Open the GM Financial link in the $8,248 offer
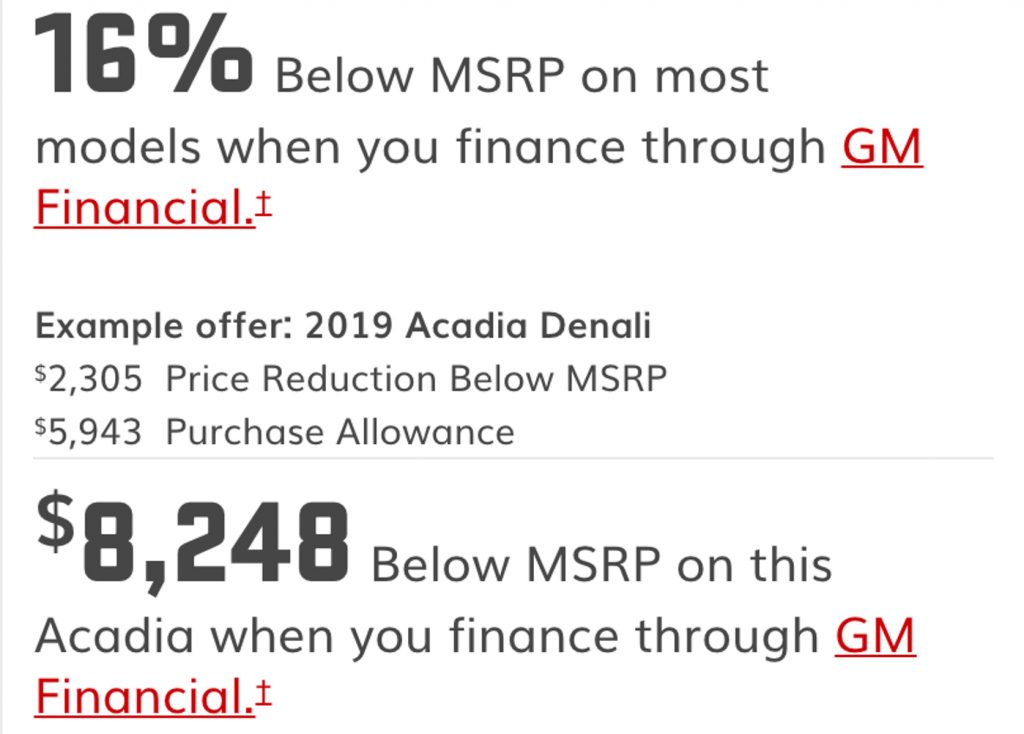The width and height of the screenshot is (1024, 734). pos(145,695)
